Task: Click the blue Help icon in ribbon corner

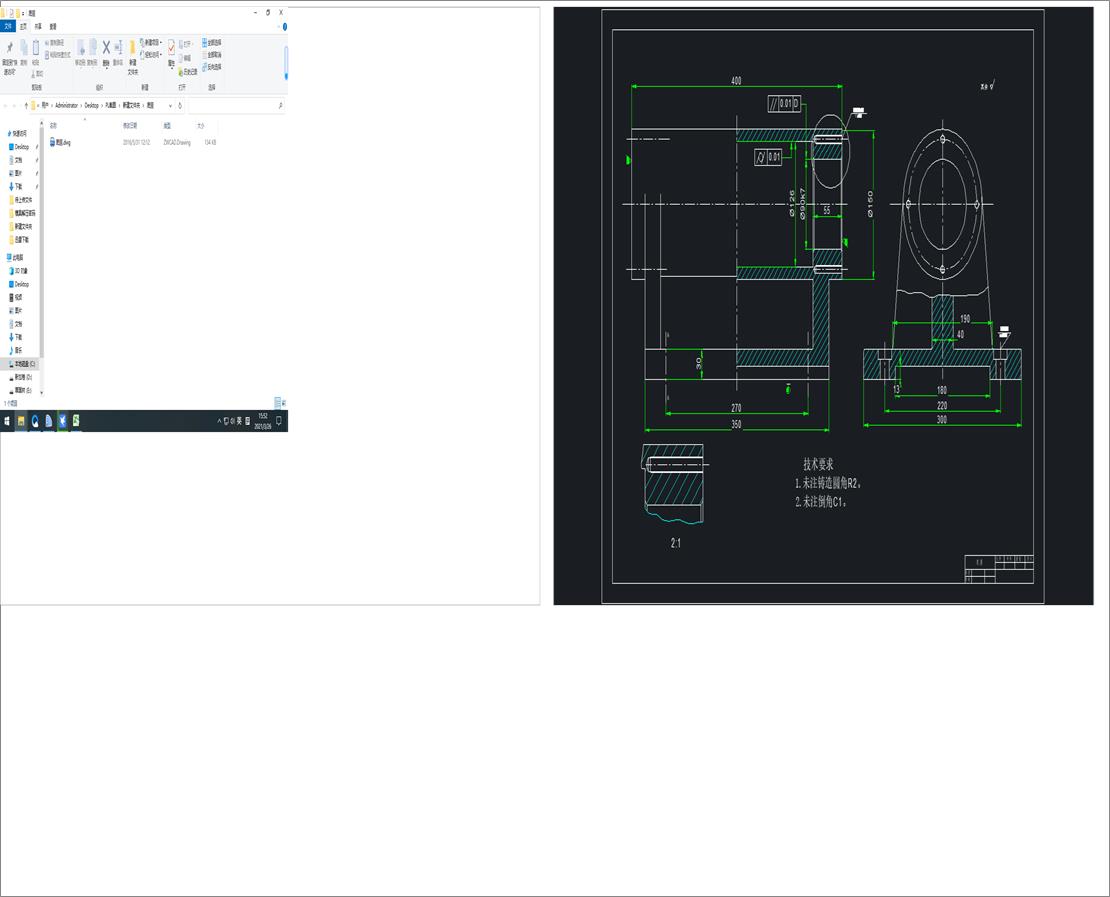Action: pyautogui.click(x=285, y=26)
